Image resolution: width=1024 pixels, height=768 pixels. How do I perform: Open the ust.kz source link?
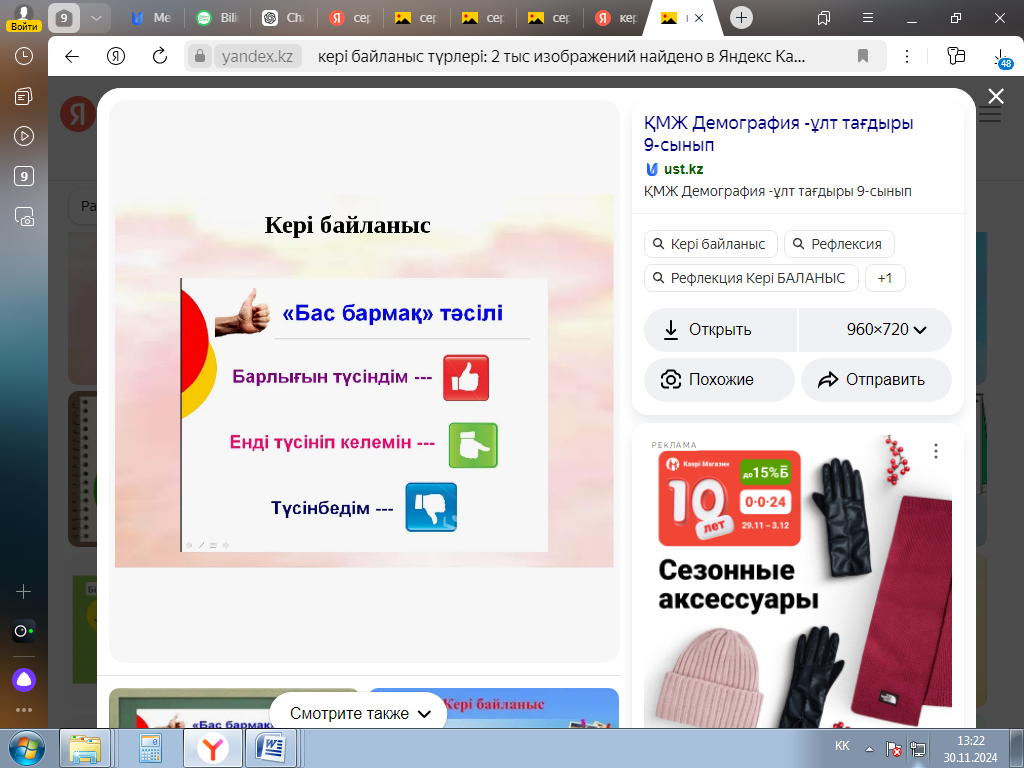(x=683, y=169)
